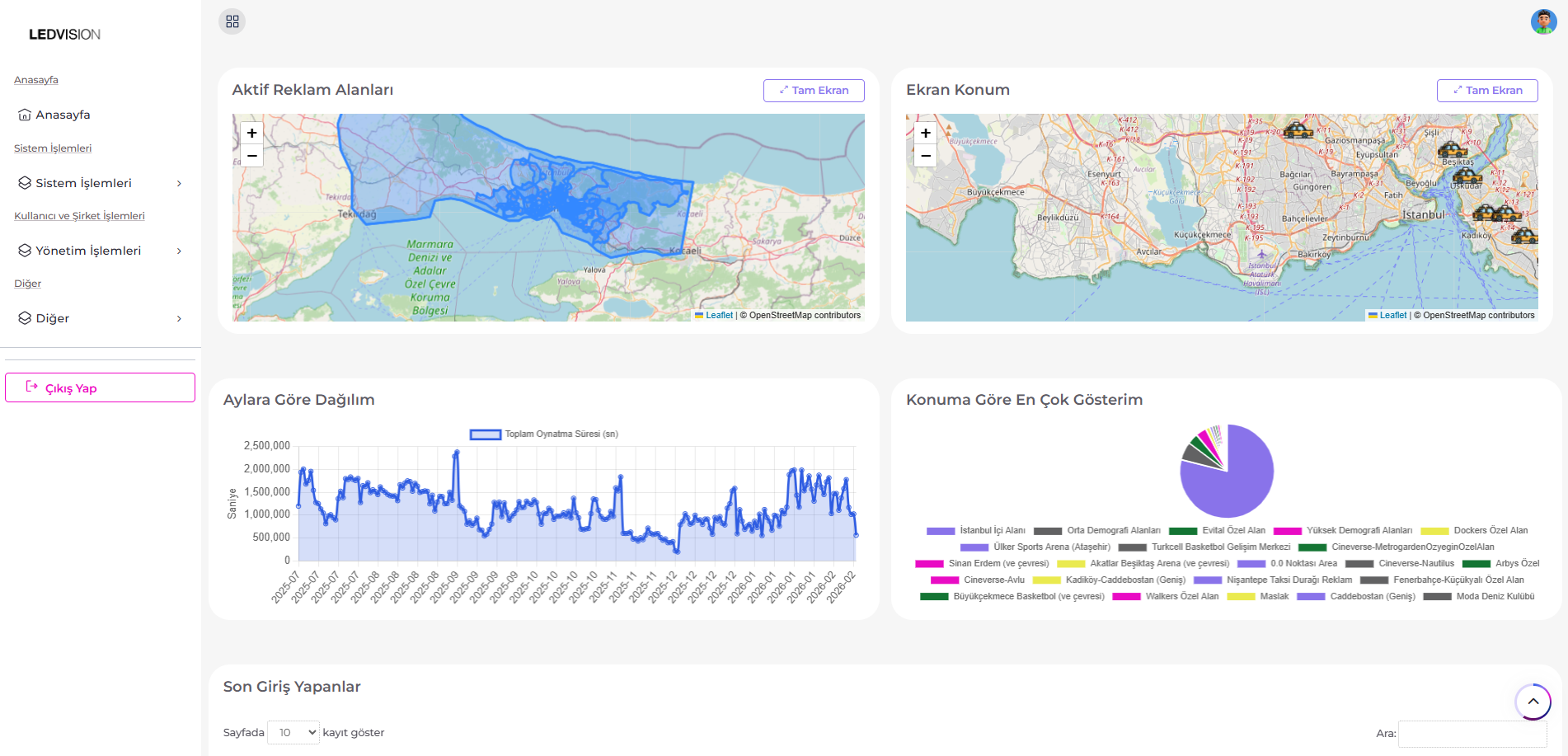1568x756 pixels.
Task: Click the taxi marker near Gaziosmanpaşa
Action: pos(1298,130)
